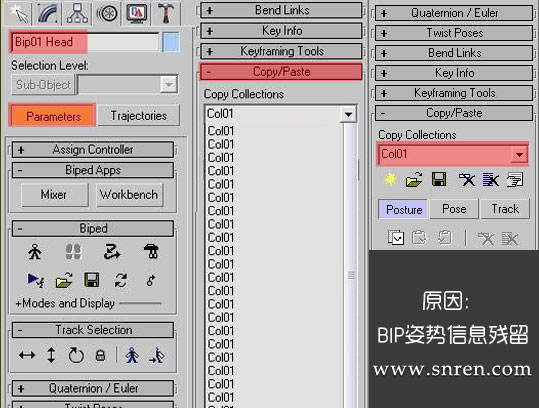The width and height of the screenshot is (539, 408).
Task: Click the Paste Posture Opposite icon
Action: (x=444, y=238)
